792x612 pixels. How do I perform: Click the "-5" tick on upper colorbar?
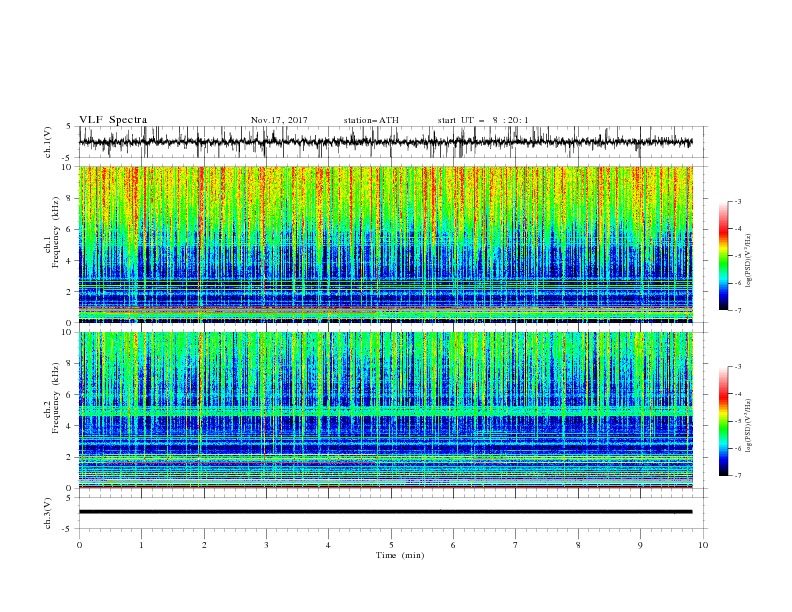[x=737, y=256]
